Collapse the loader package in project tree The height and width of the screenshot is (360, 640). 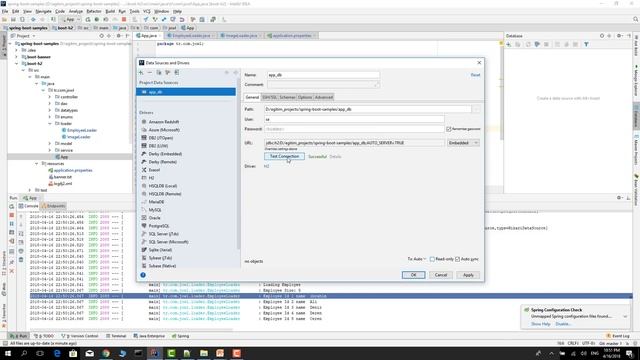point(50,124)
